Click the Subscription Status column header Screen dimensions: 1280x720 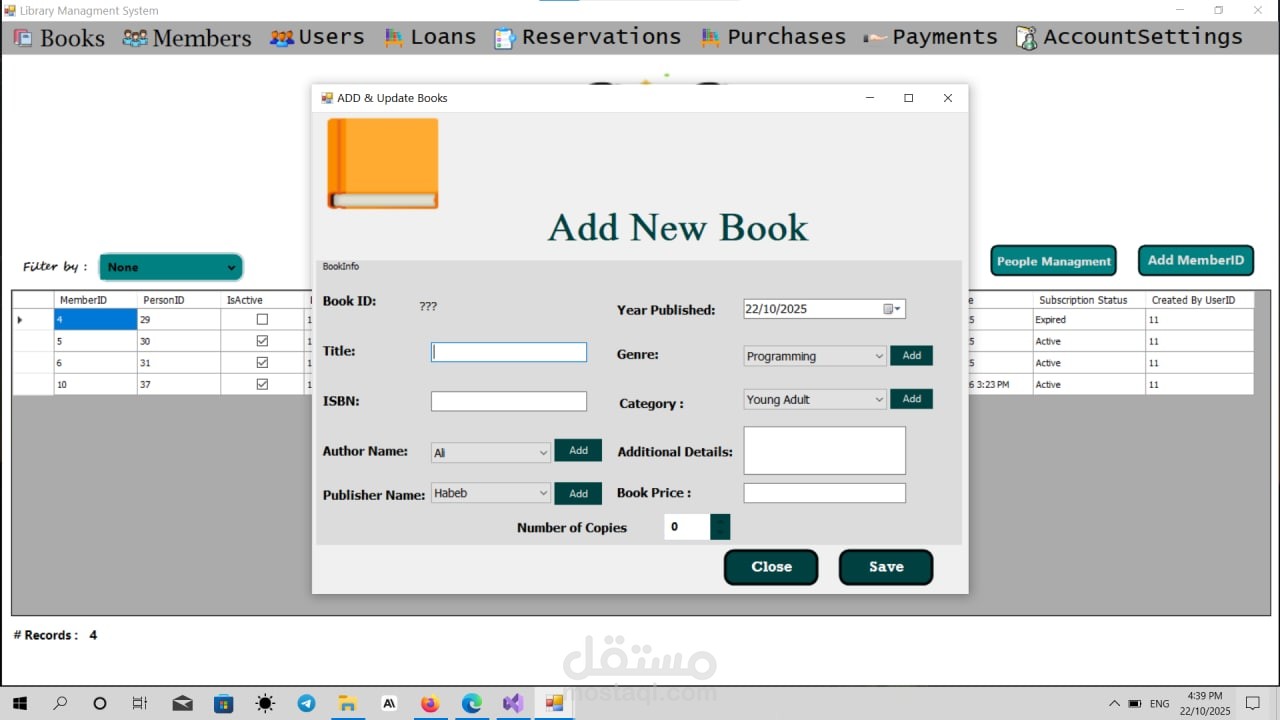coord(1089,300)
